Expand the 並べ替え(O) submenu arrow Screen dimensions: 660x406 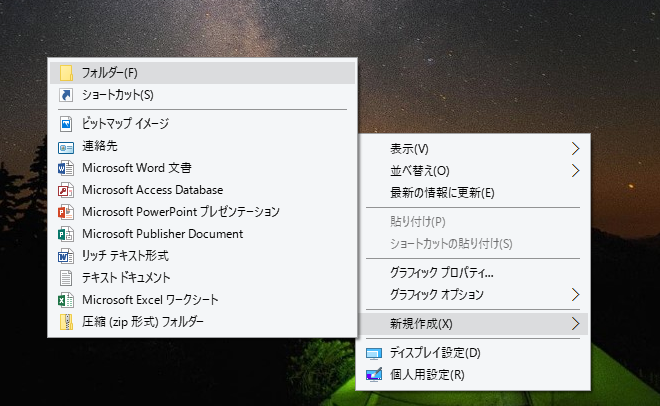pyautogui.click(x=575, y=171)
